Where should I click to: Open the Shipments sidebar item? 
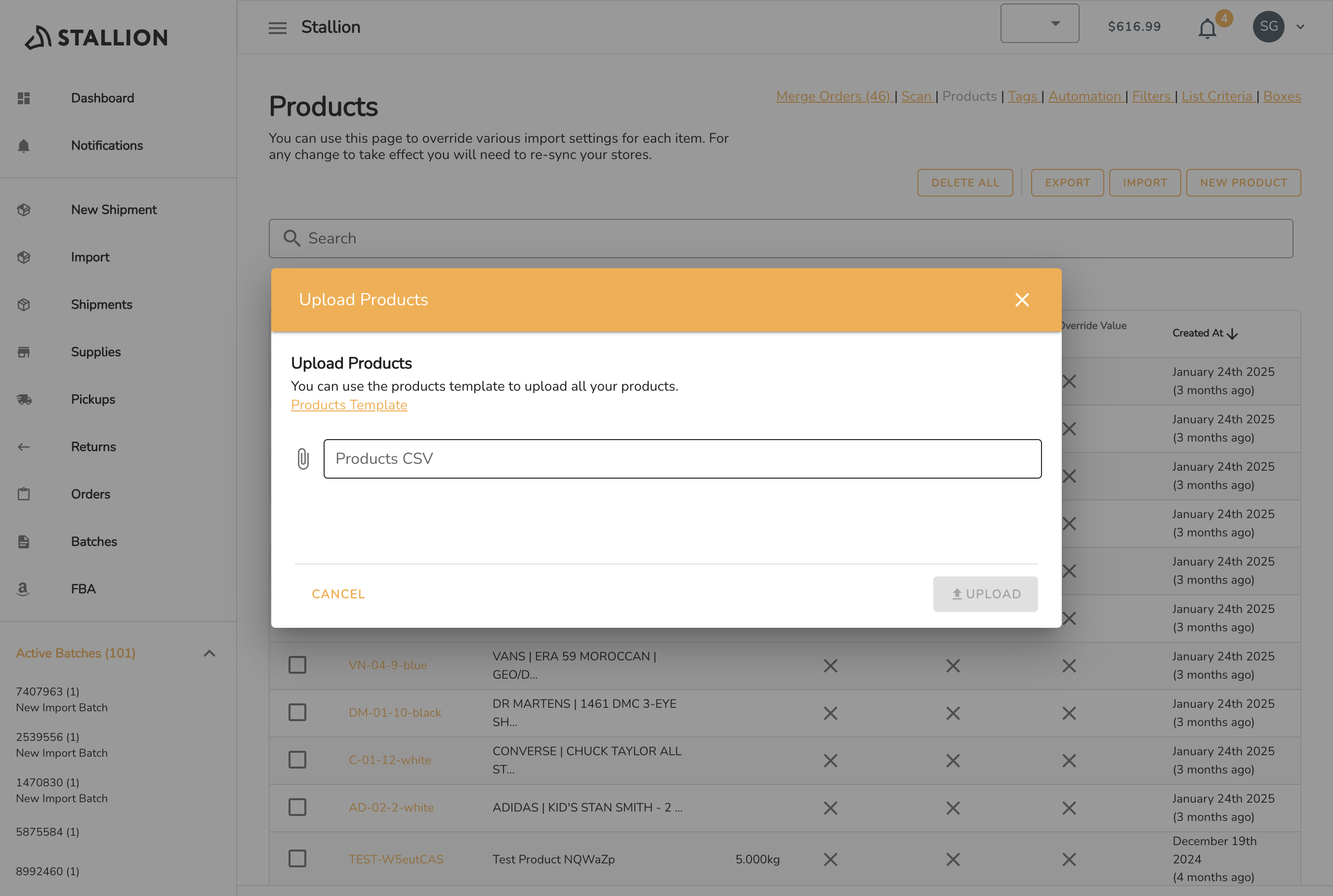(x=101, y=305)
